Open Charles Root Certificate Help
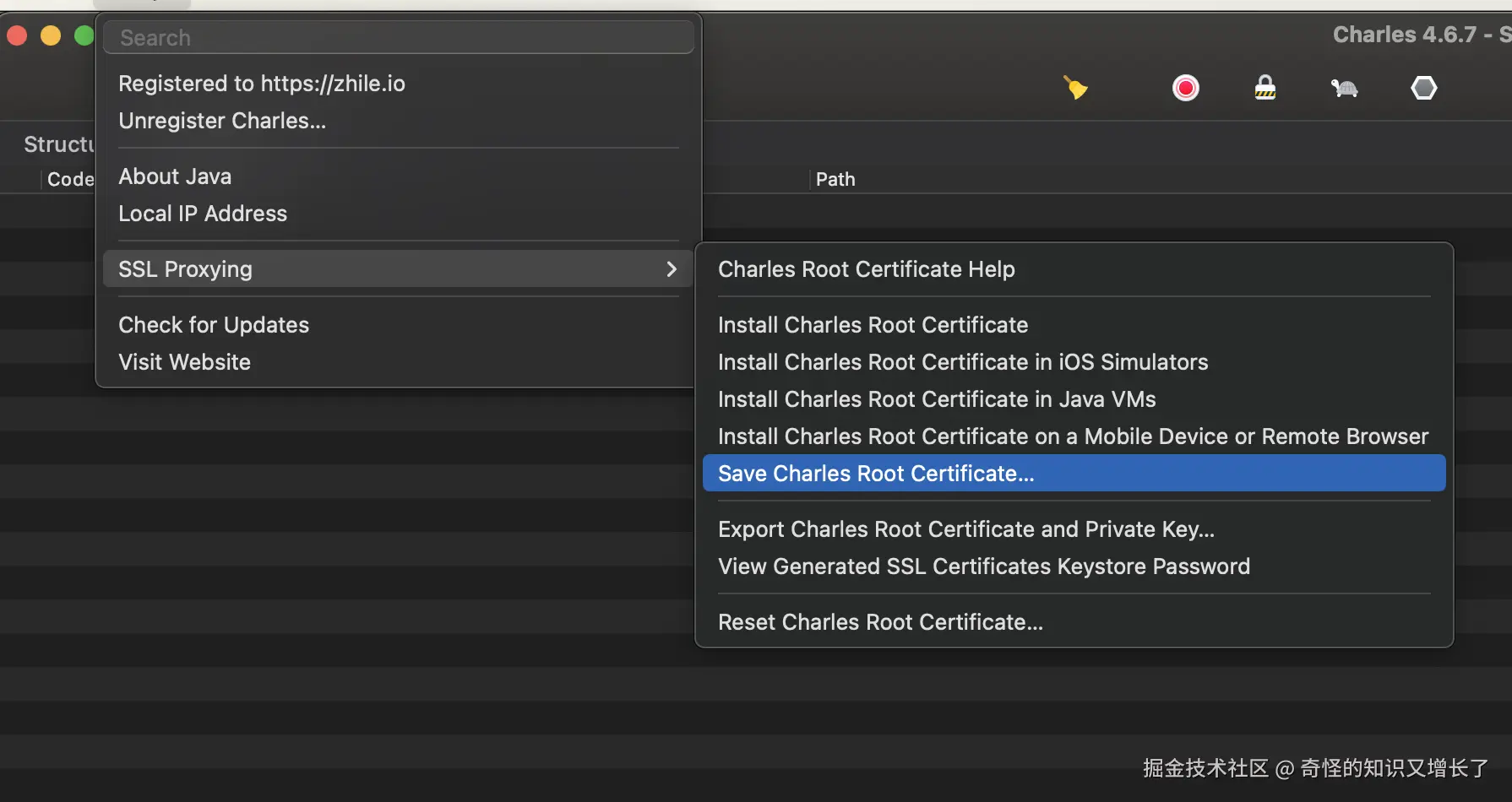The height and width of the screenshot is (802, 1512). [x=866, y=269]
